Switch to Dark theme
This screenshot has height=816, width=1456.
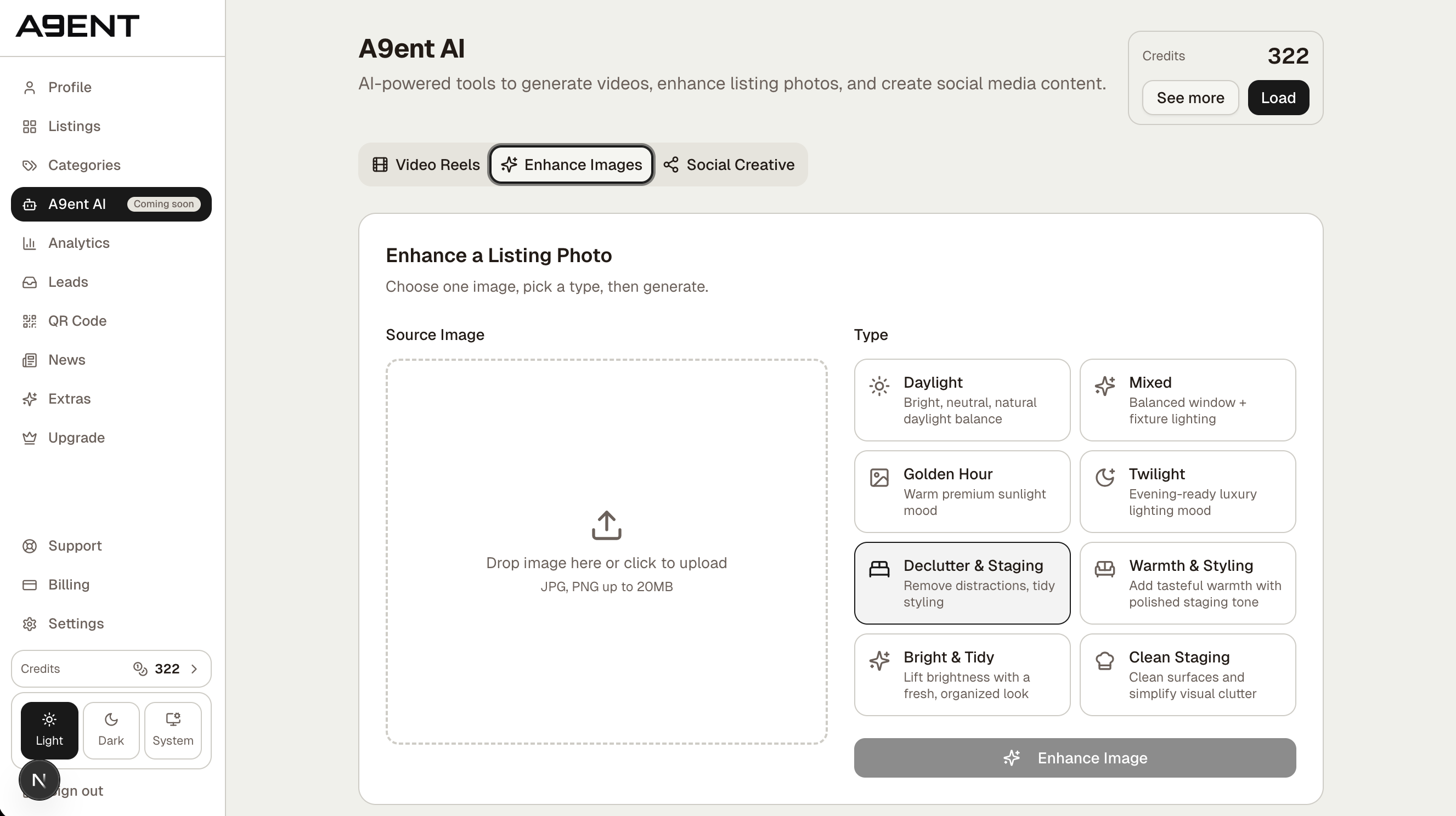111,729
